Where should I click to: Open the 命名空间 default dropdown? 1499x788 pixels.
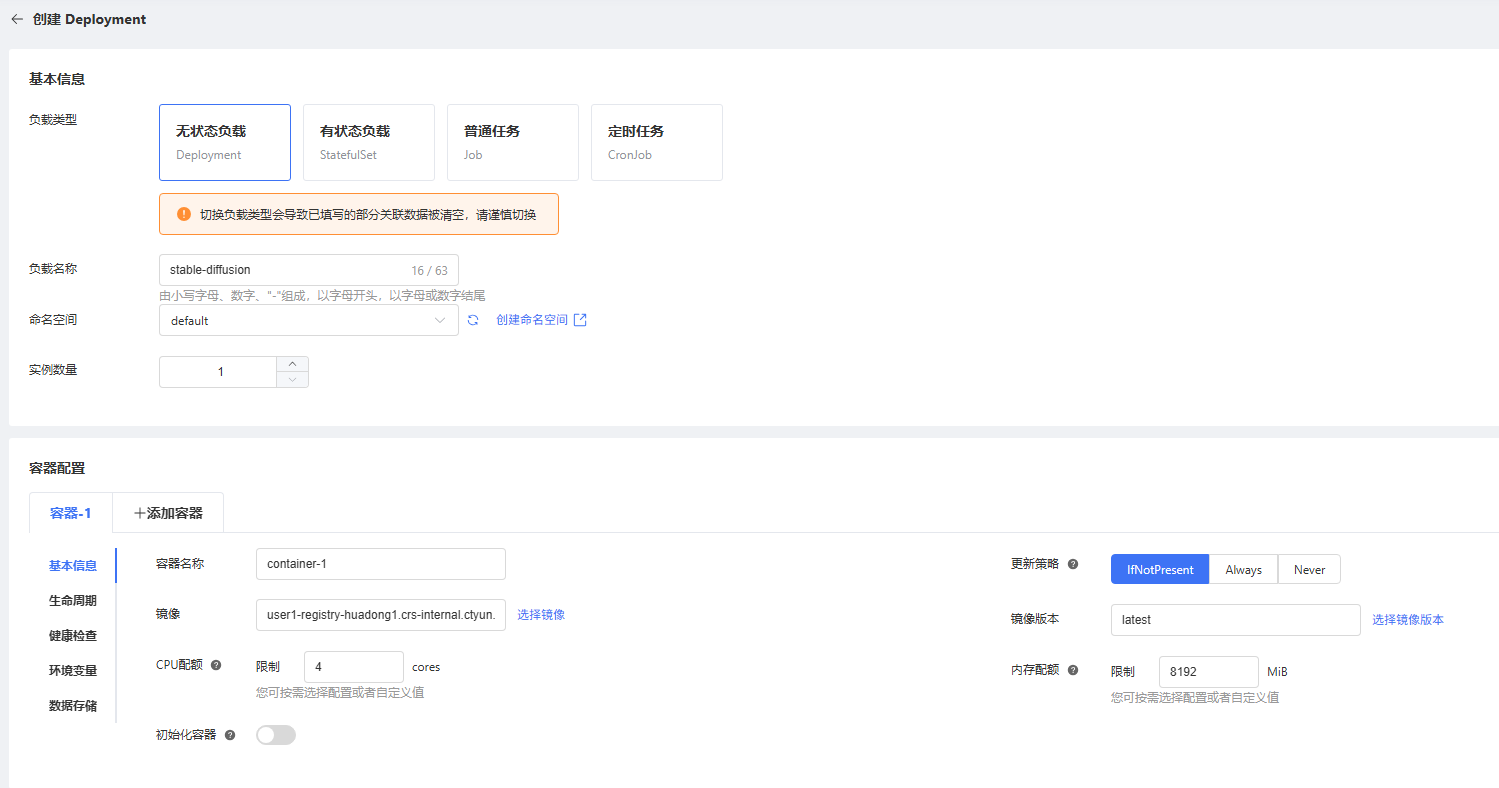pos(308,321)
